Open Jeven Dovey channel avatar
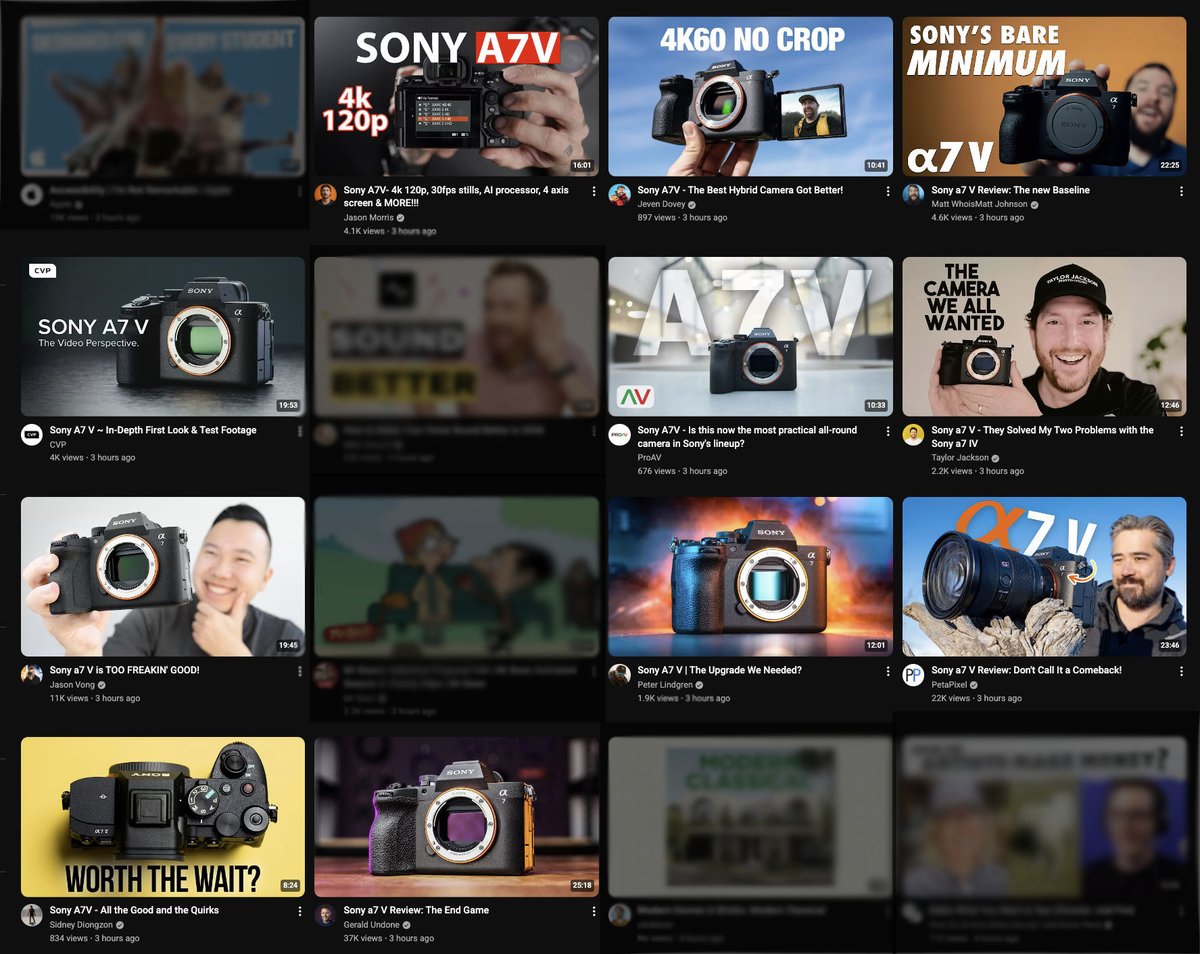 pos(619,194)
